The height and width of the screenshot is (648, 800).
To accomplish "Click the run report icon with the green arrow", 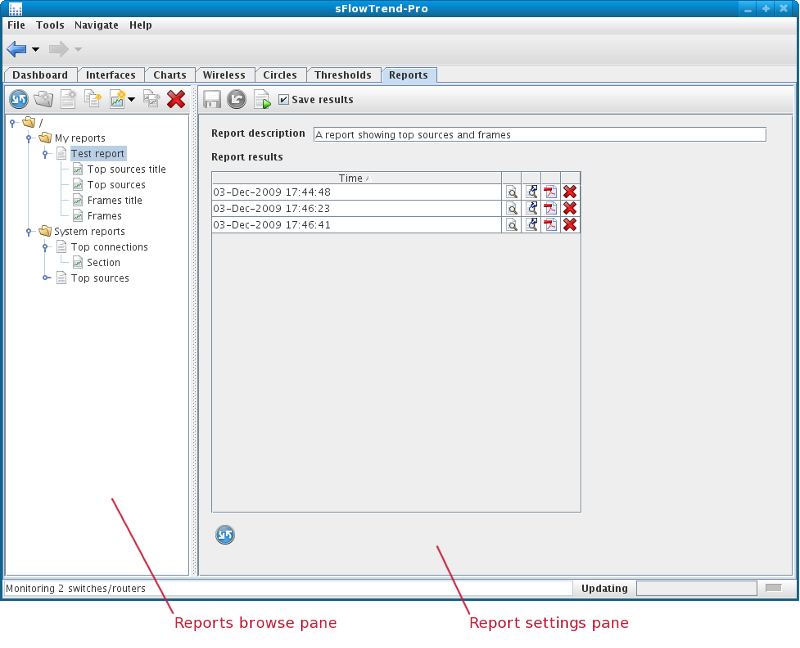I will (x=261, y=99).
